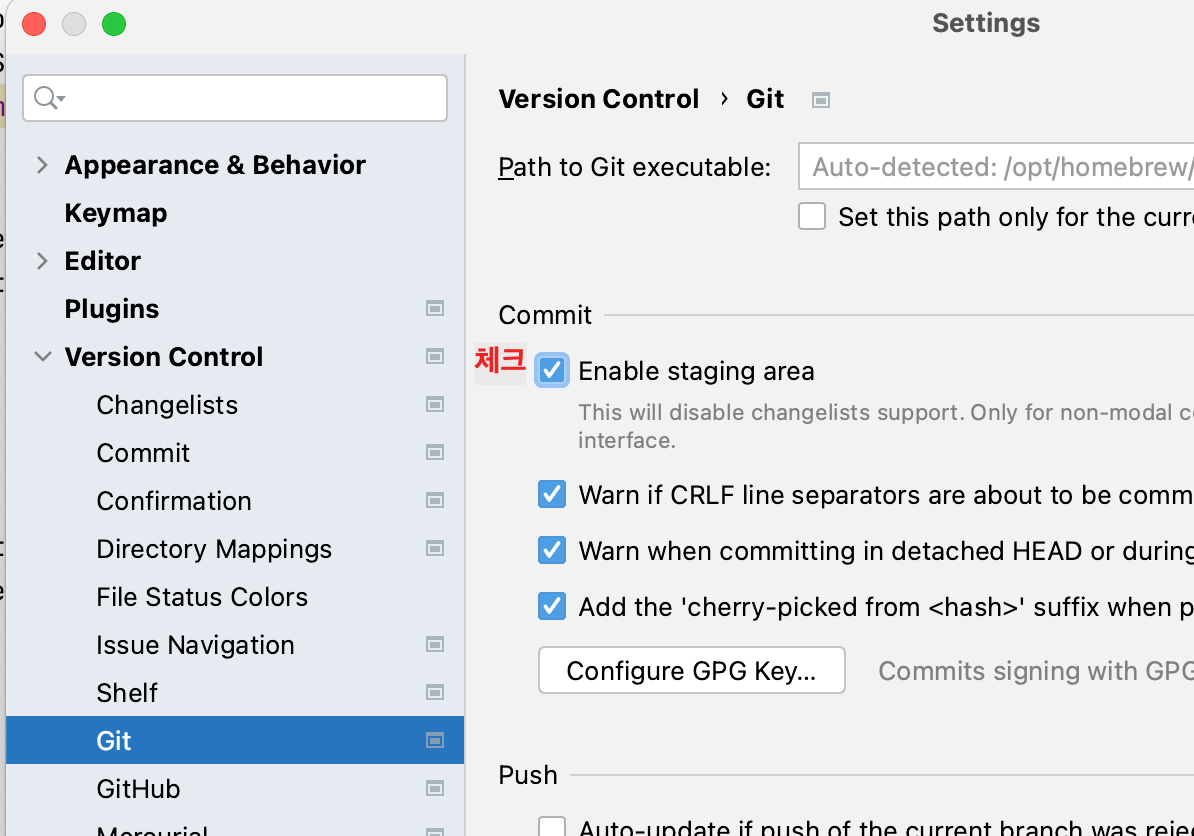
Task: Select File Status Colors item
Action: (202, 596)
